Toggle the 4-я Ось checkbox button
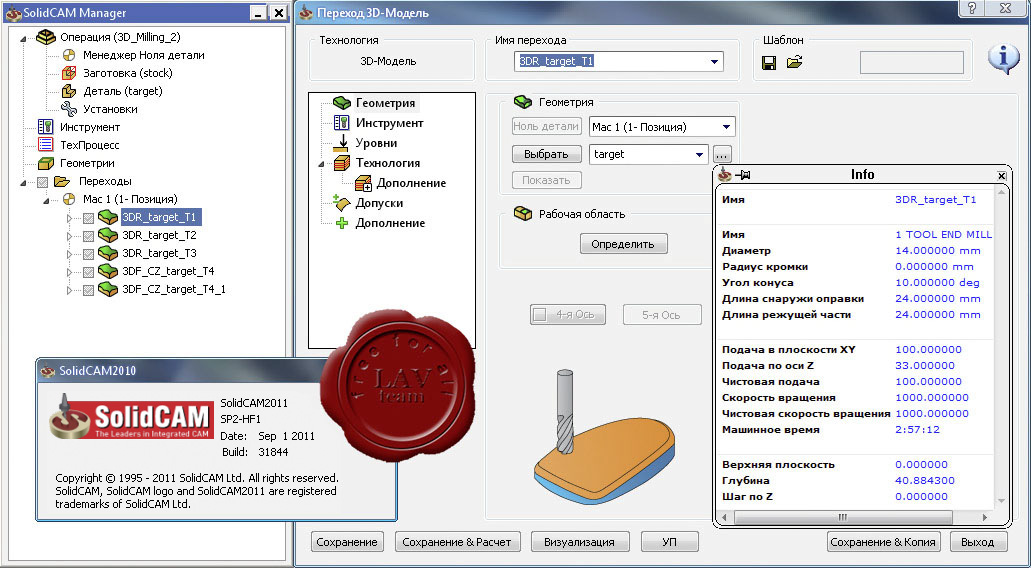1031x568 pixels. click(567, 315)
